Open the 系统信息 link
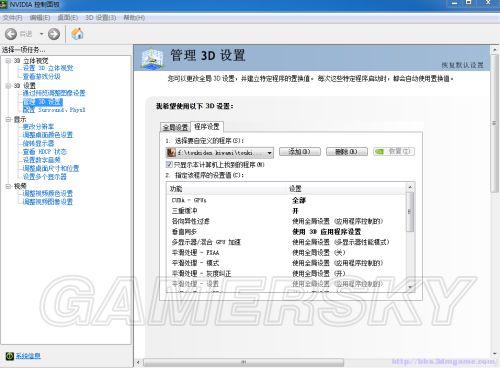 (x=28, y=356)
